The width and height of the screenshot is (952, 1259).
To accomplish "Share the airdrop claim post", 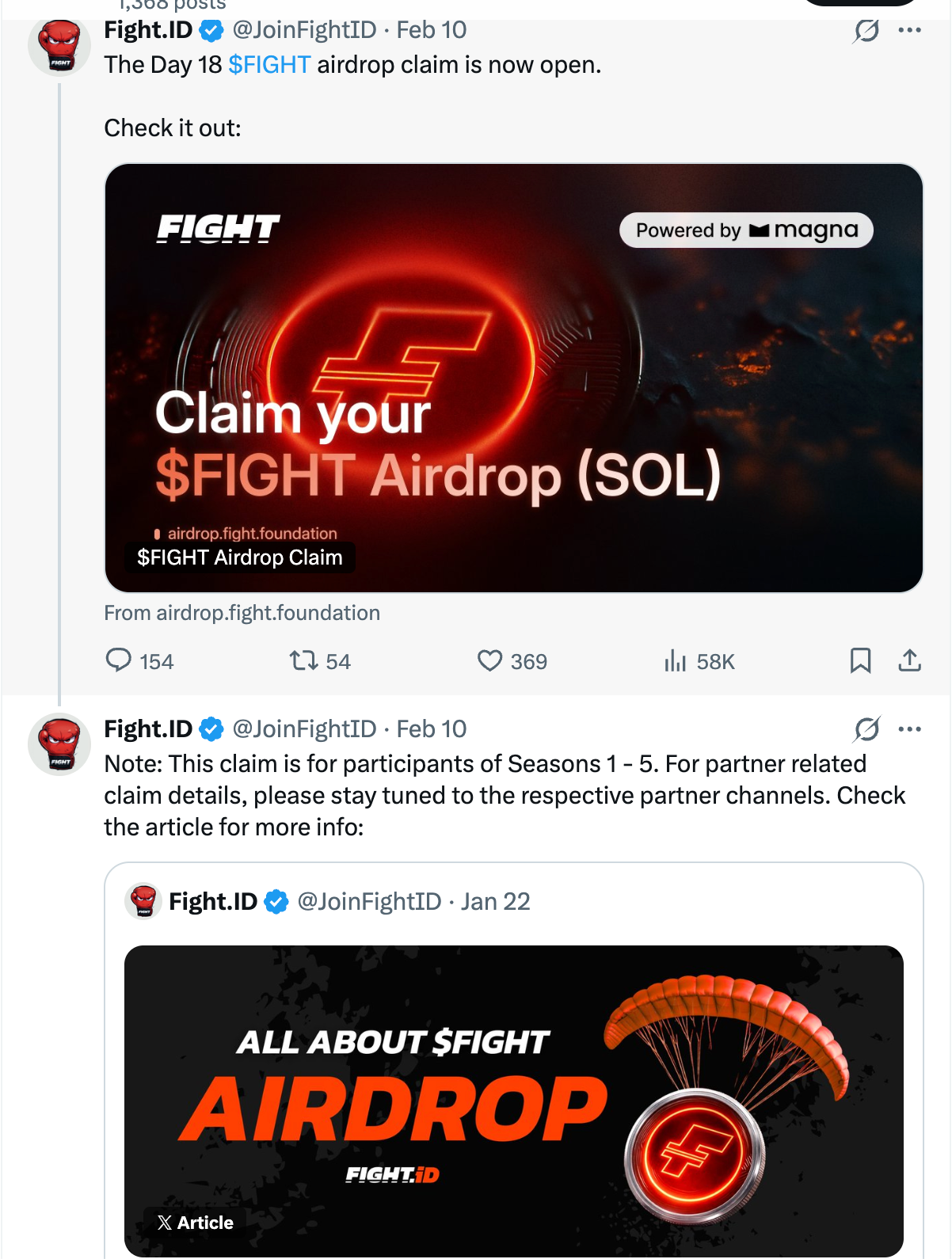I will tap(909, 660).
